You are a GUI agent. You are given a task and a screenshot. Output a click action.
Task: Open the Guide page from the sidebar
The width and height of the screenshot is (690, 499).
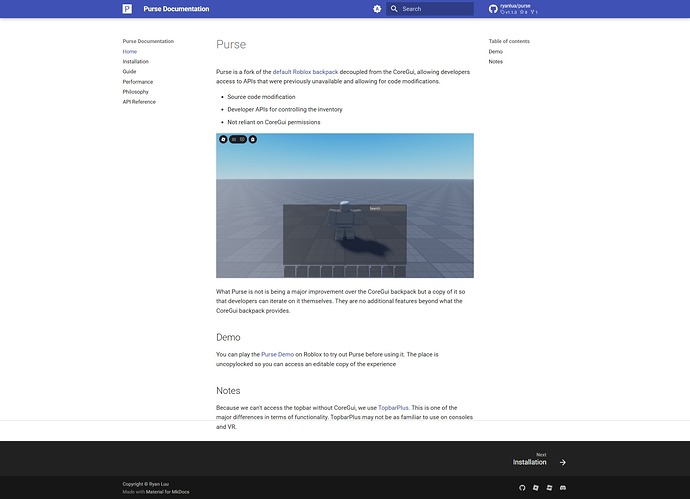click(129, 71)
